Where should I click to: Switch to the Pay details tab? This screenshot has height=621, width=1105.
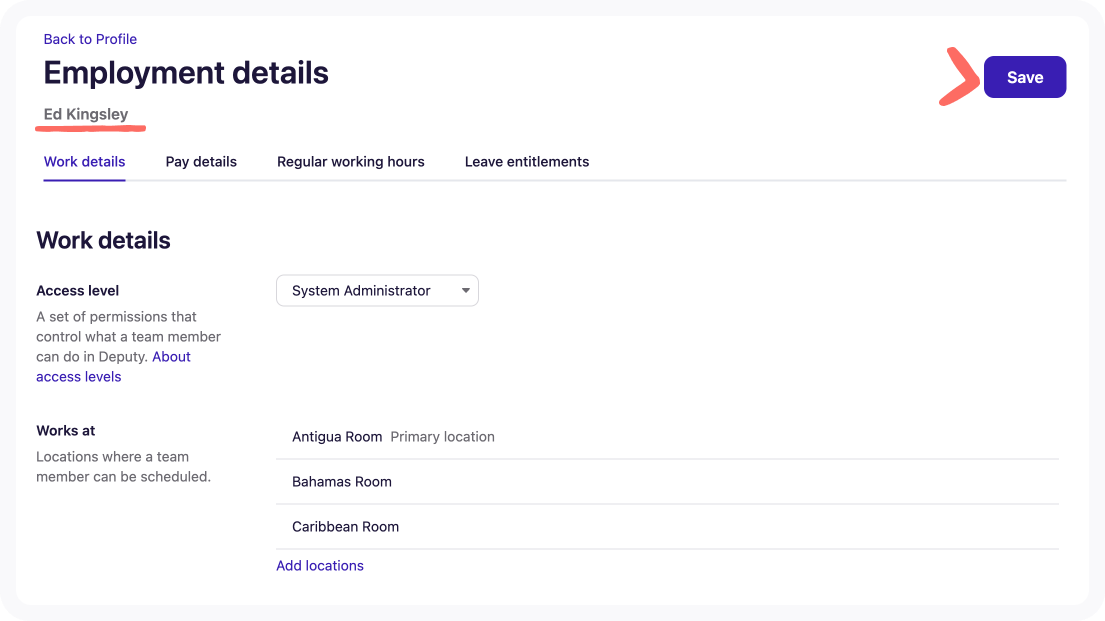201,161
